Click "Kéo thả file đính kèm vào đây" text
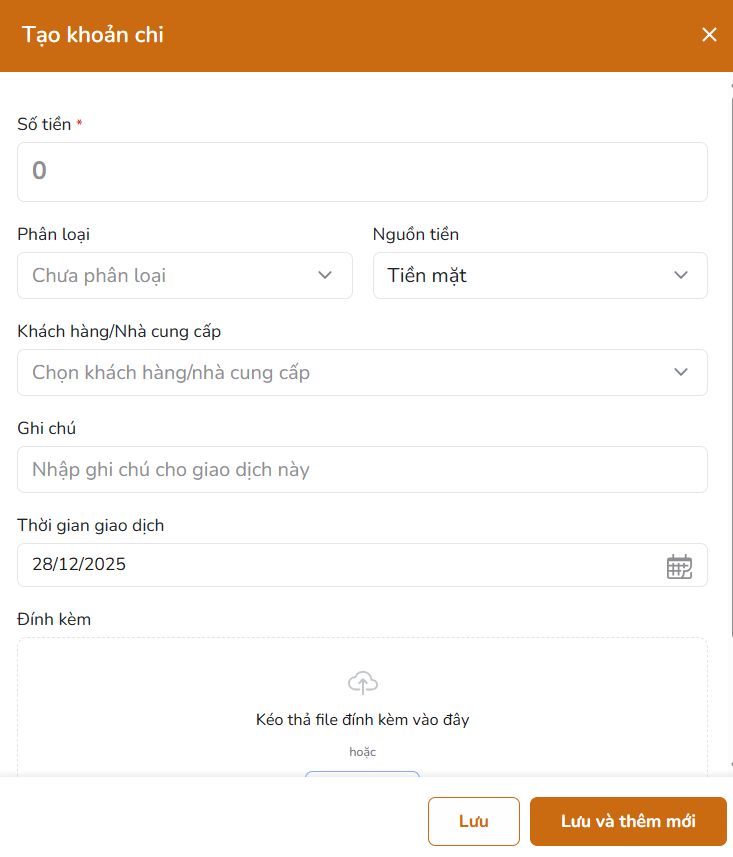The width and height of the screenshot is (733, 857). pyautogui.click(x=362, y=718)
